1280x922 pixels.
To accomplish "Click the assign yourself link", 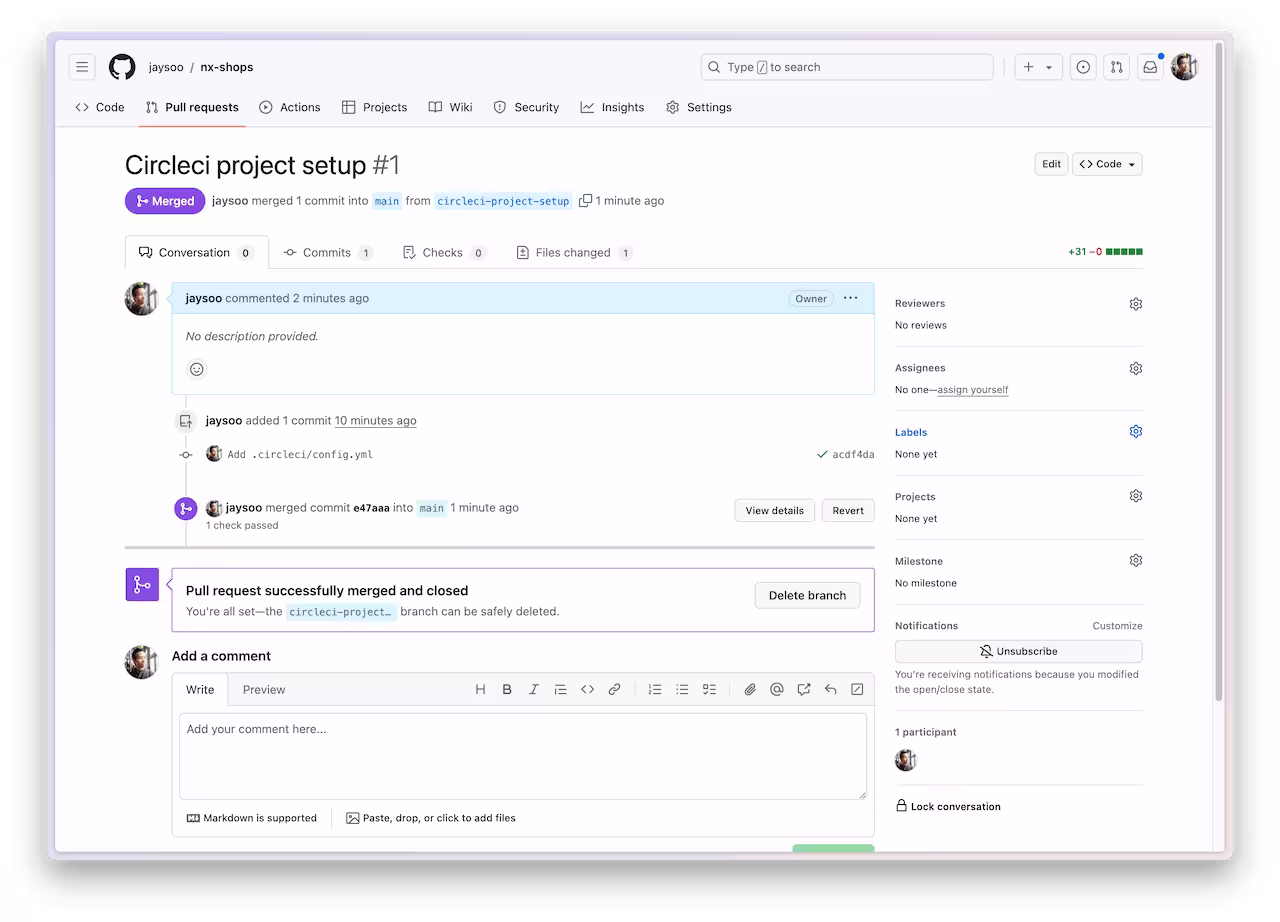I will [x=972, y=390].
